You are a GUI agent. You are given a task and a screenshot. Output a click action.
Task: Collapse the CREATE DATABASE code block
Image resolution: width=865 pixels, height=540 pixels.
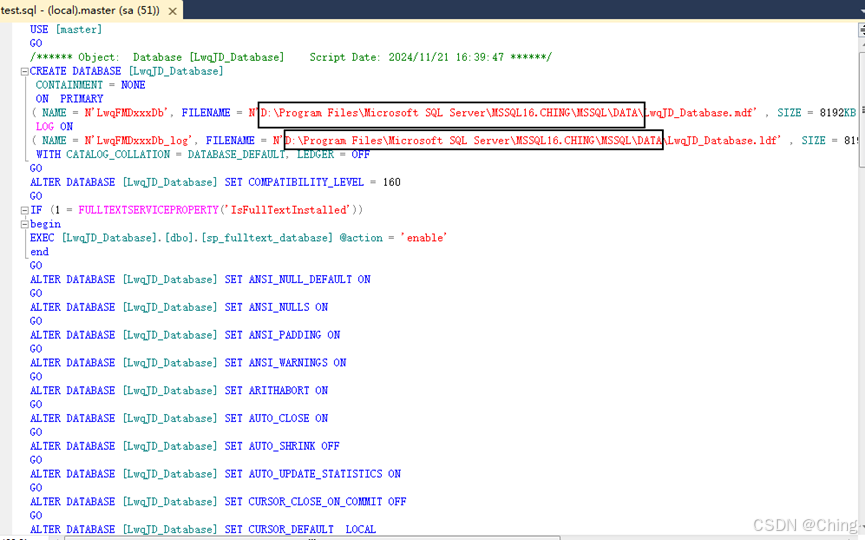[x=24, y=72]
